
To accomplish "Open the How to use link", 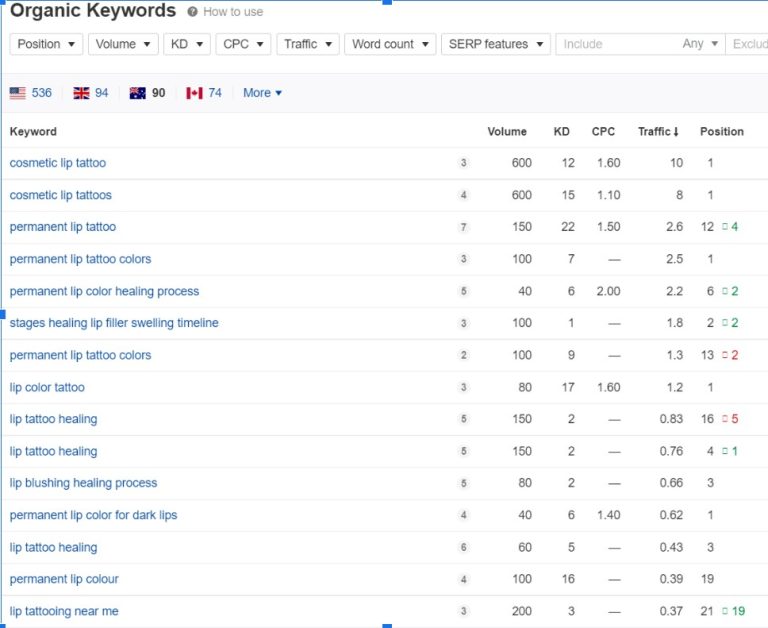I will coord(233,12).
